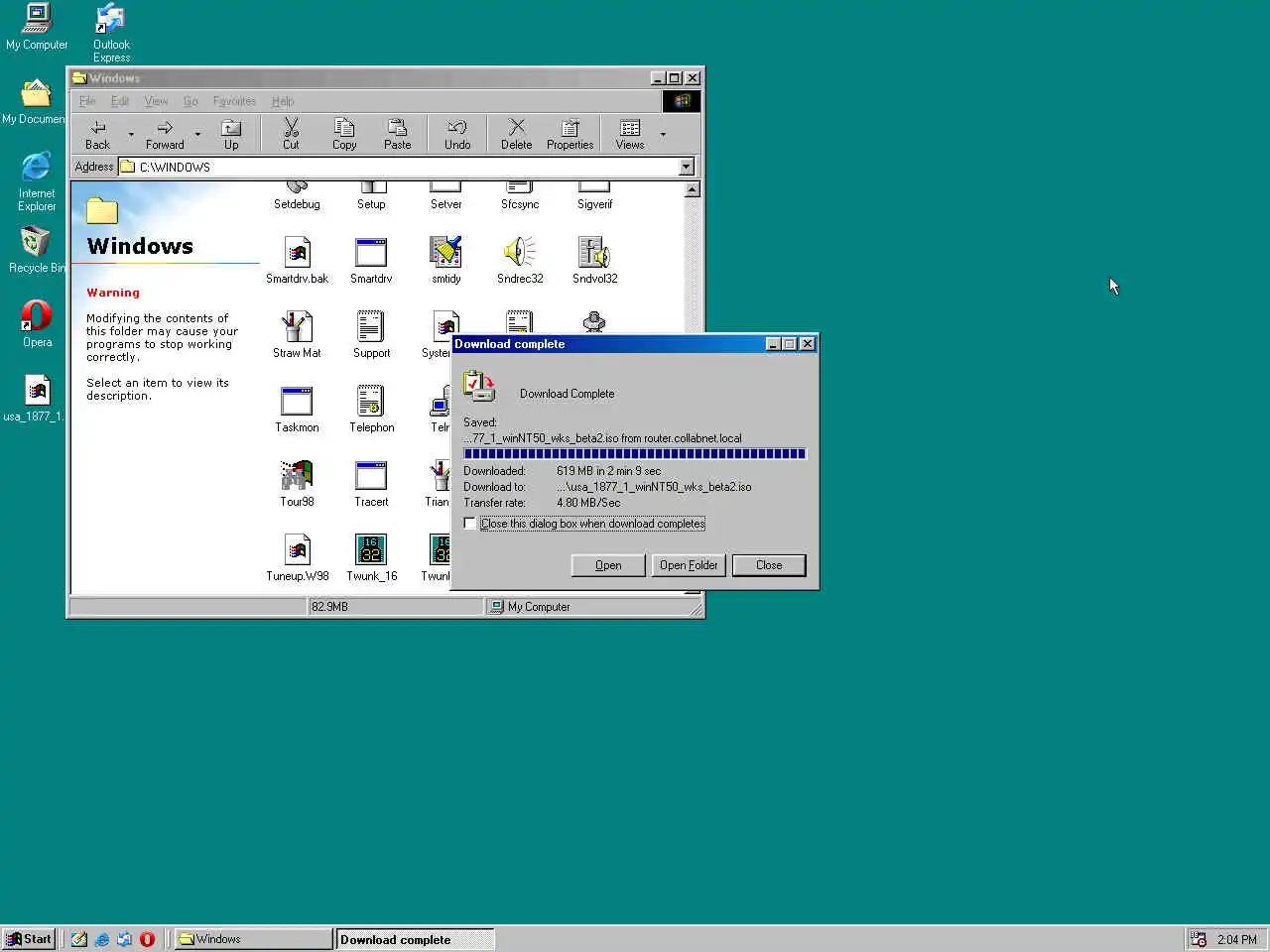Select the Smartdrv program icon
1270x952 pixels.
pyautogui.click(x=371, y=261)
